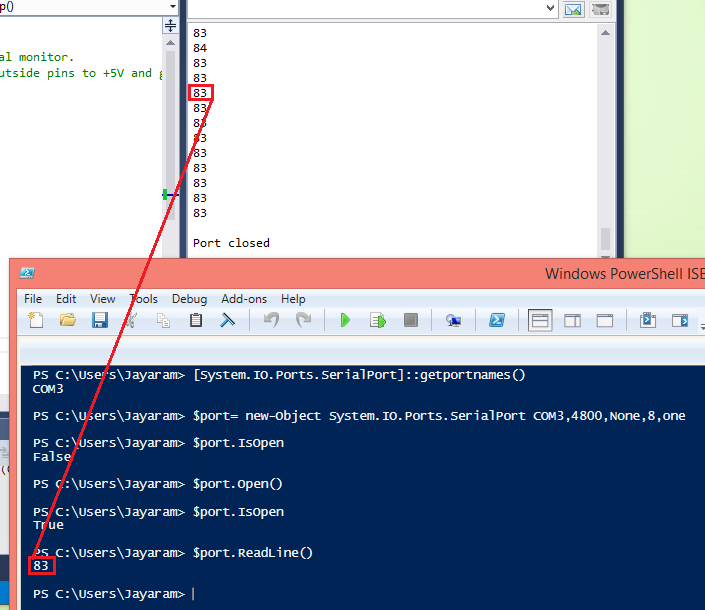Screen dimensions: 705x610
Task: Expand the function dropdown in the code editor
Action: click(173, 6)
